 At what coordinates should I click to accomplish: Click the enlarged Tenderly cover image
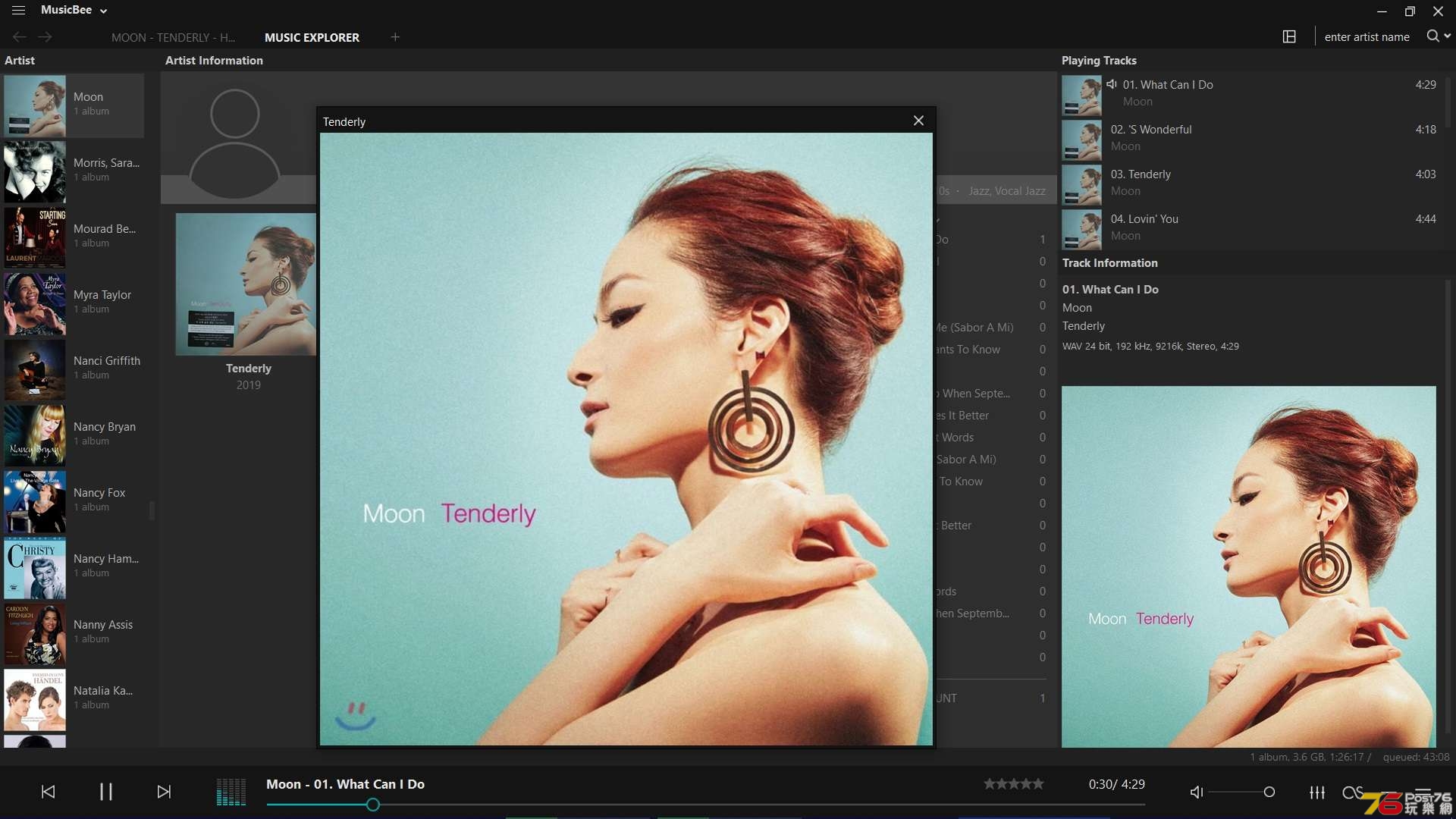coord(626,439)
